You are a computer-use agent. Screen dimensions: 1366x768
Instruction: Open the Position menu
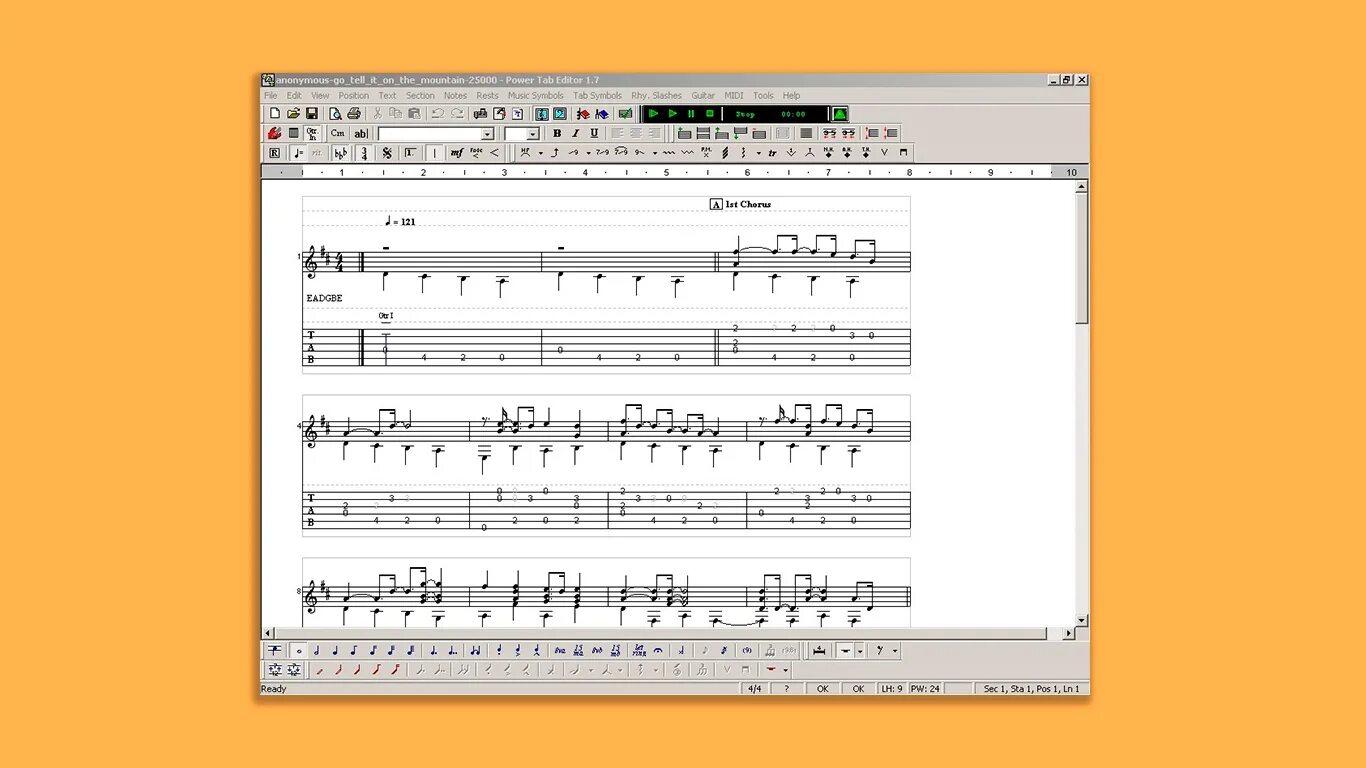354,96
